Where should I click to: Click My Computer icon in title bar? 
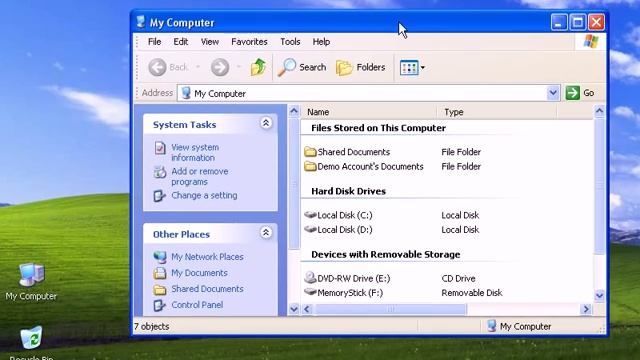(x=141, y=22)
